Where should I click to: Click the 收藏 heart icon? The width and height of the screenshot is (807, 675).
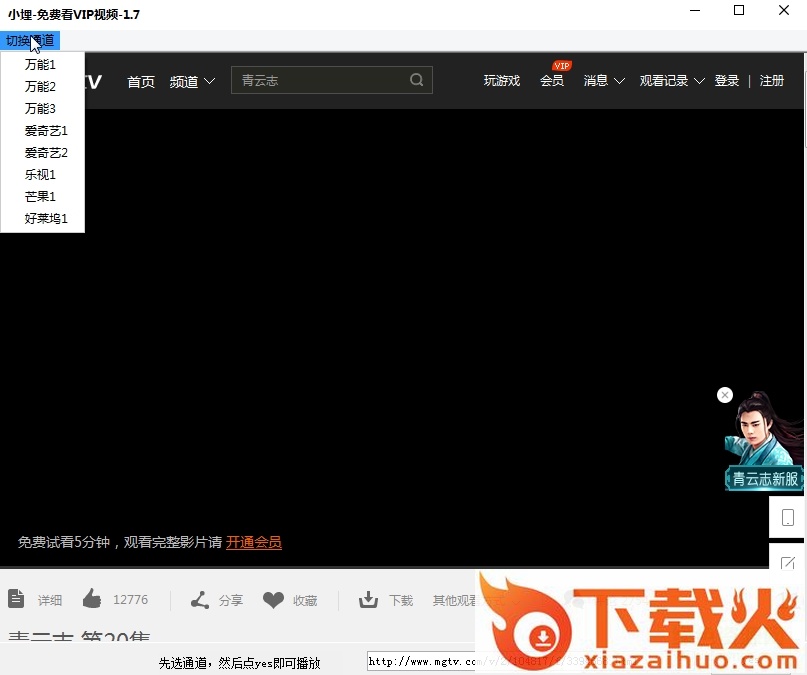click(x=273, y=600)
